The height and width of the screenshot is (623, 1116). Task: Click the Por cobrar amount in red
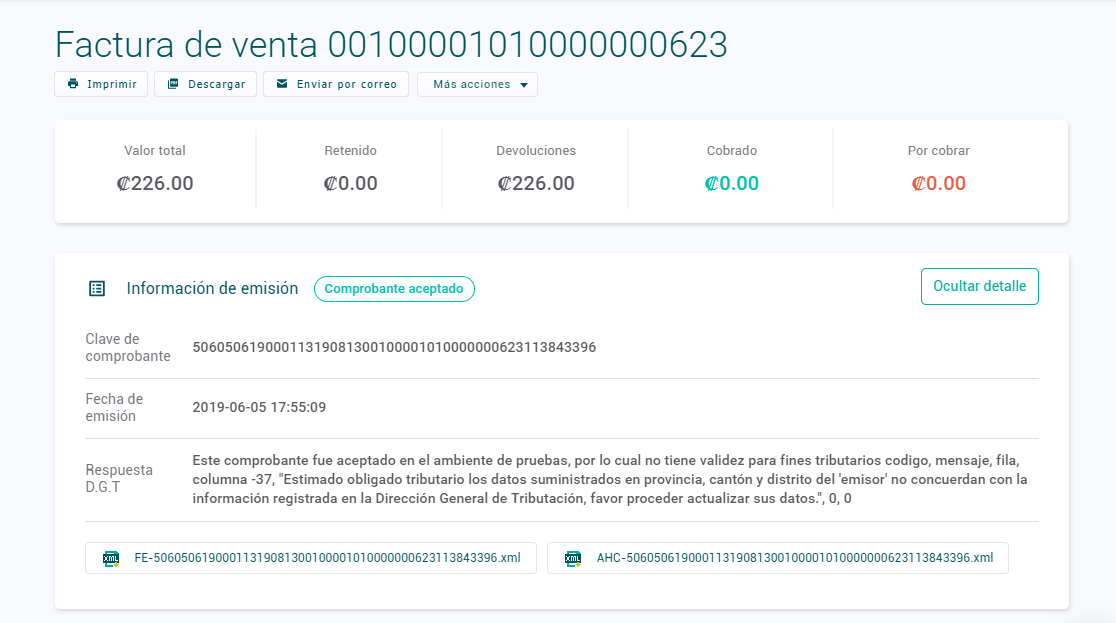coord(938,184)
